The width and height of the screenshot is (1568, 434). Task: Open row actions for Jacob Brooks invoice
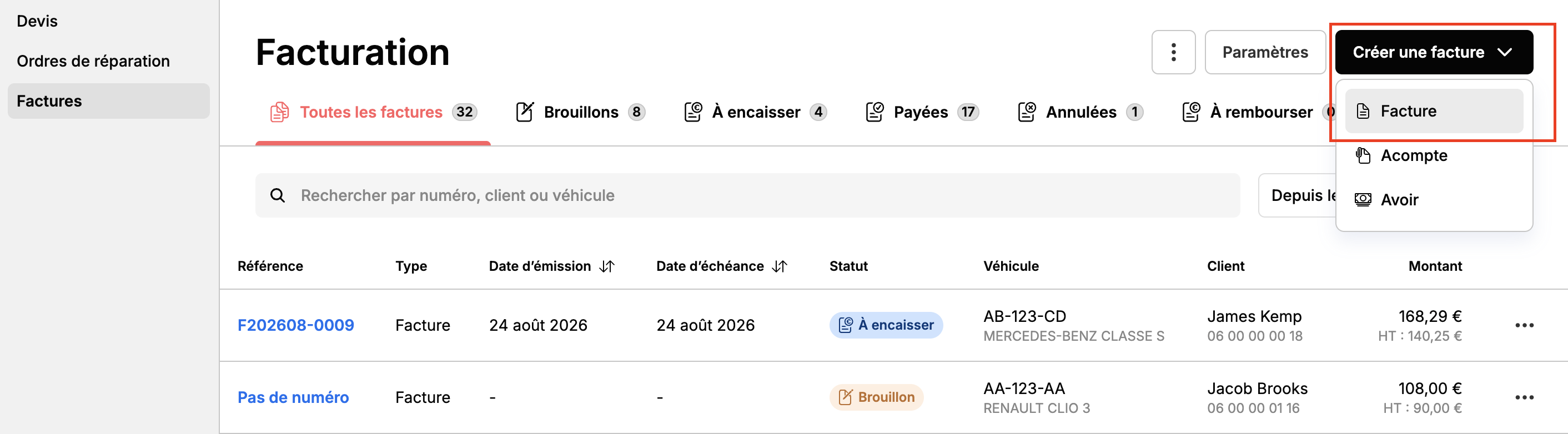(1524, 397)
